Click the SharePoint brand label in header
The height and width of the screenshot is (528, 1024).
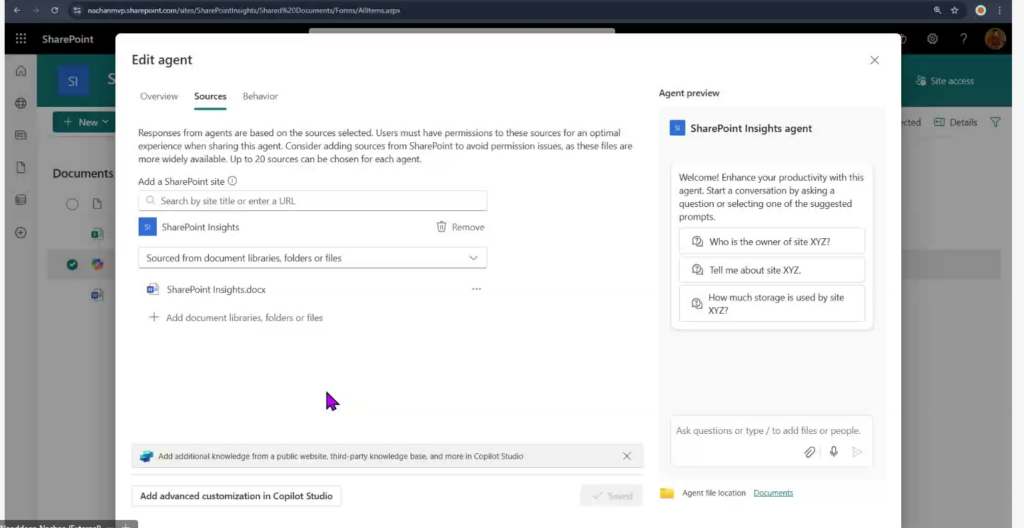(x=68, y=39)
